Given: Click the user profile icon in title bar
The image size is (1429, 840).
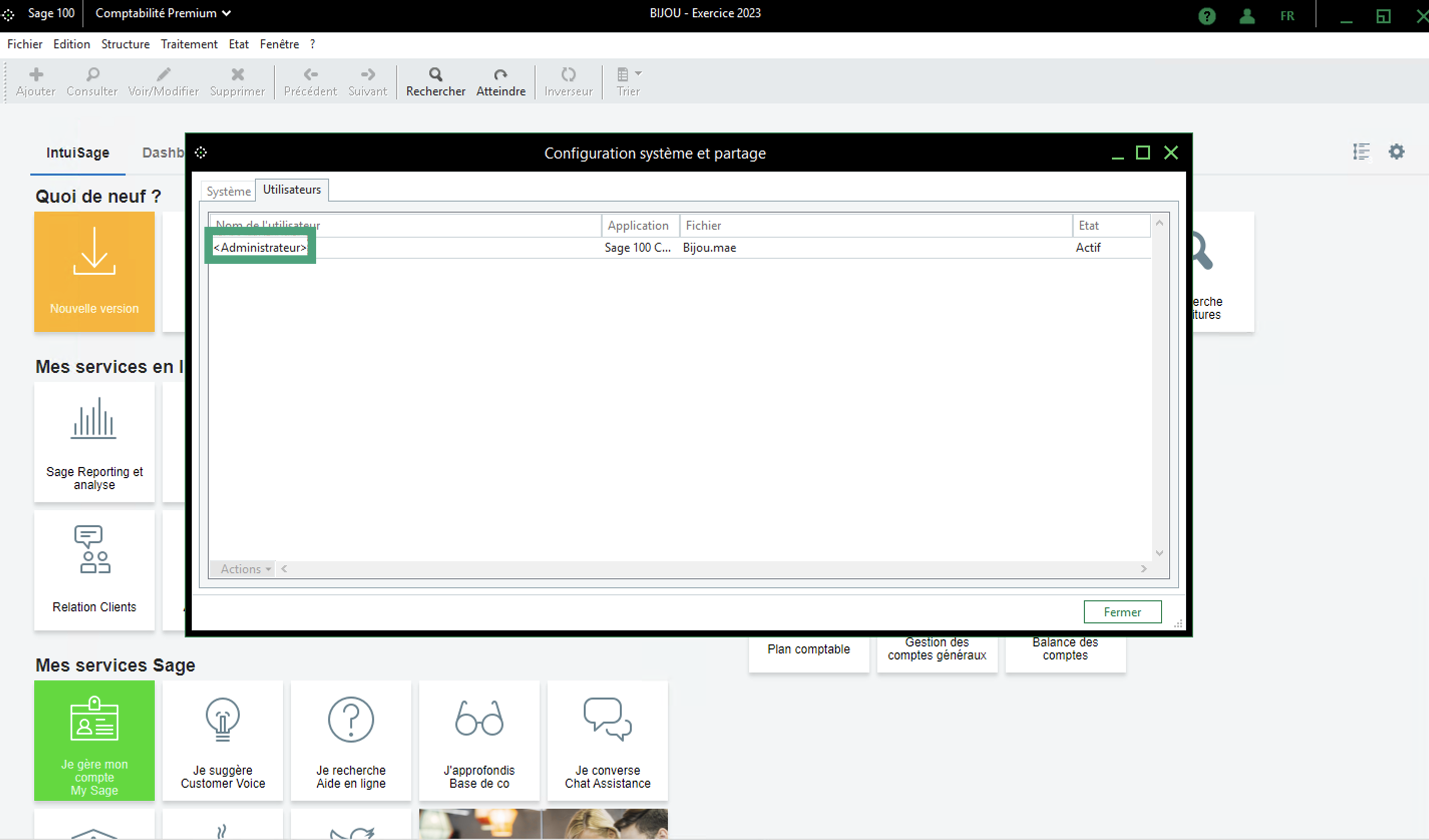Looking at the screenshot, I should coord(1246,16).
